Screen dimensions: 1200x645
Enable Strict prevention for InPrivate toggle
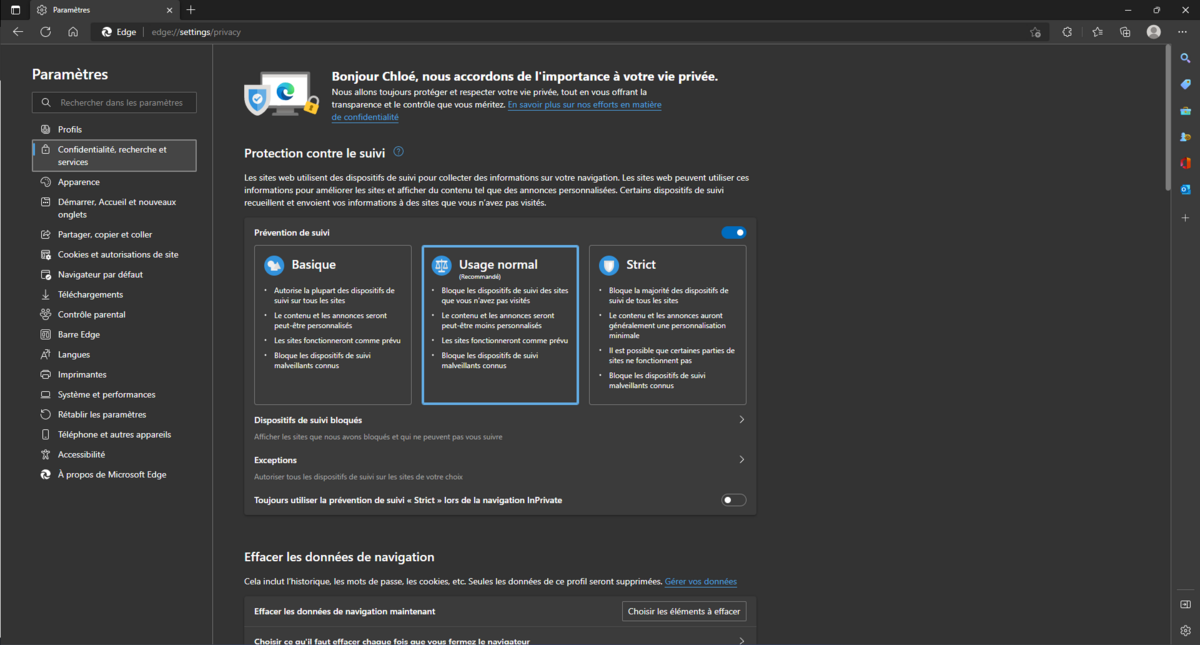734,500
